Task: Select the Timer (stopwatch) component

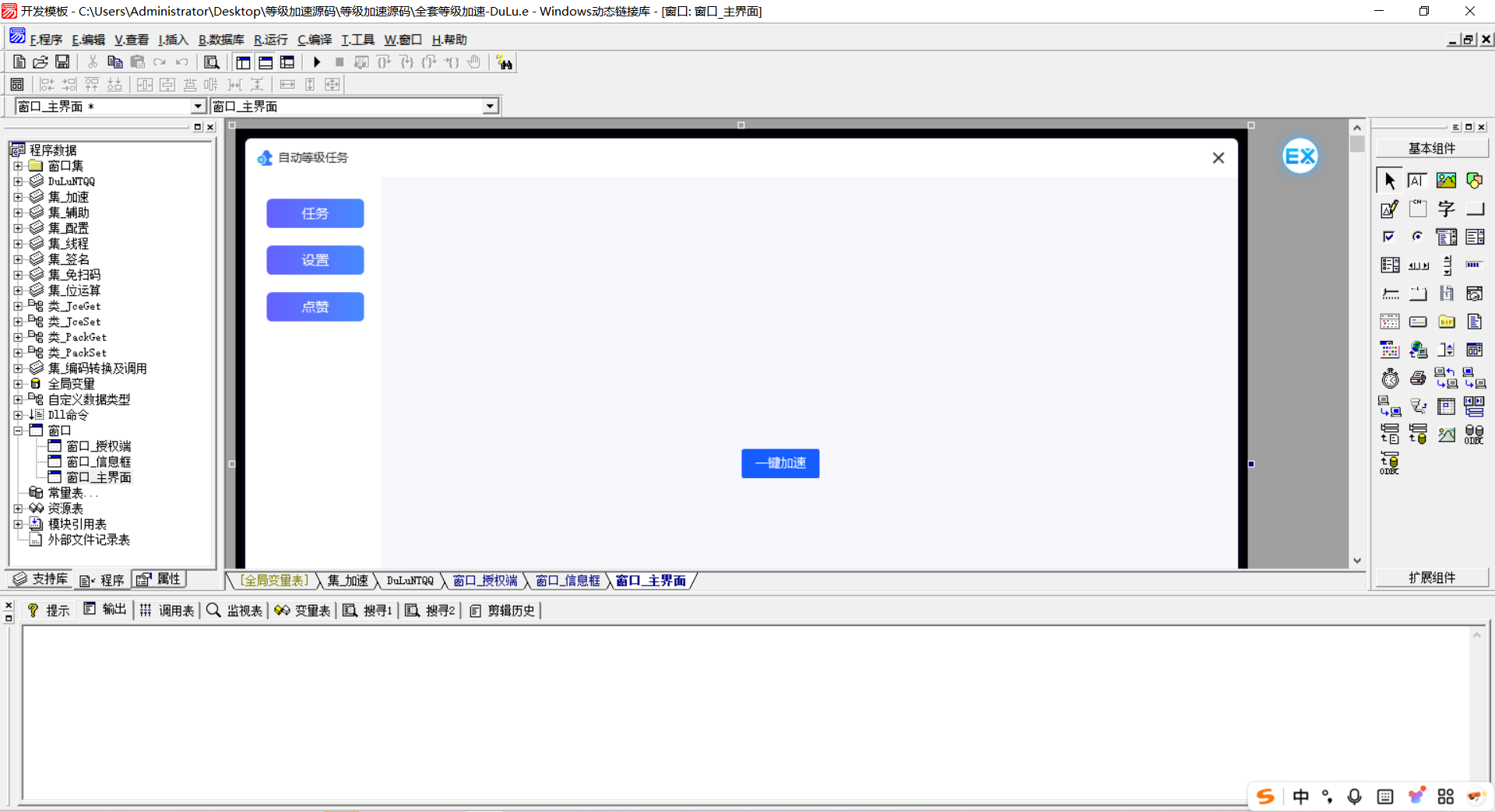Action: coord(1390,379)
